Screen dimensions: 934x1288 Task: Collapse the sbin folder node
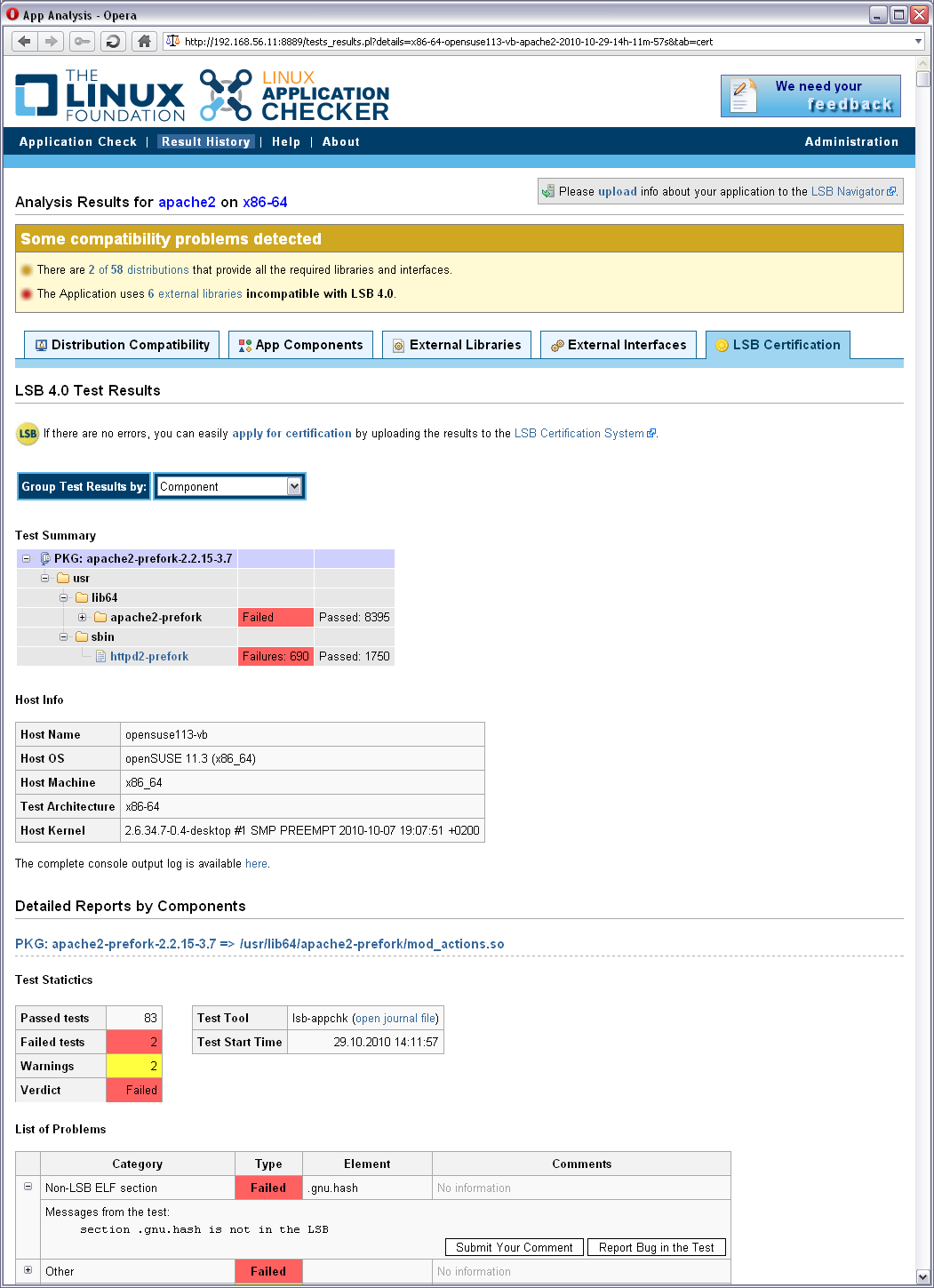pyautogui.click(x=63, y=636)
